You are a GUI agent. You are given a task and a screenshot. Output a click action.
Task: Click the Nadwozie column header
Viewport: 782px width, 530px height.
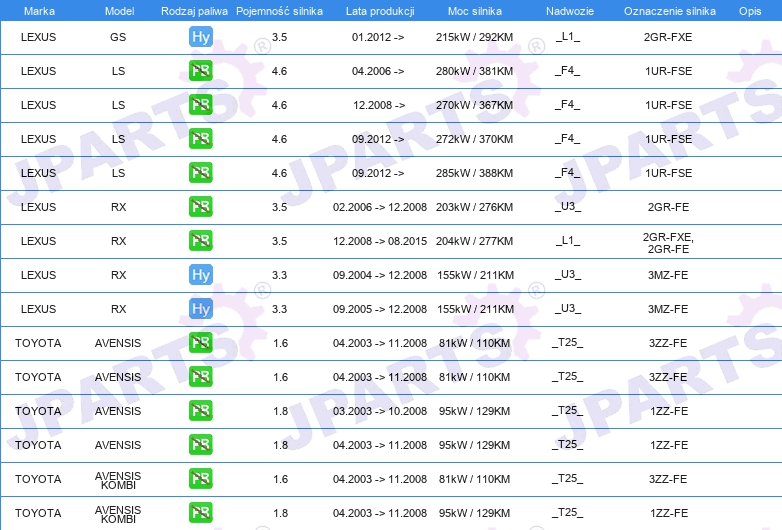(x=570, y=11)
